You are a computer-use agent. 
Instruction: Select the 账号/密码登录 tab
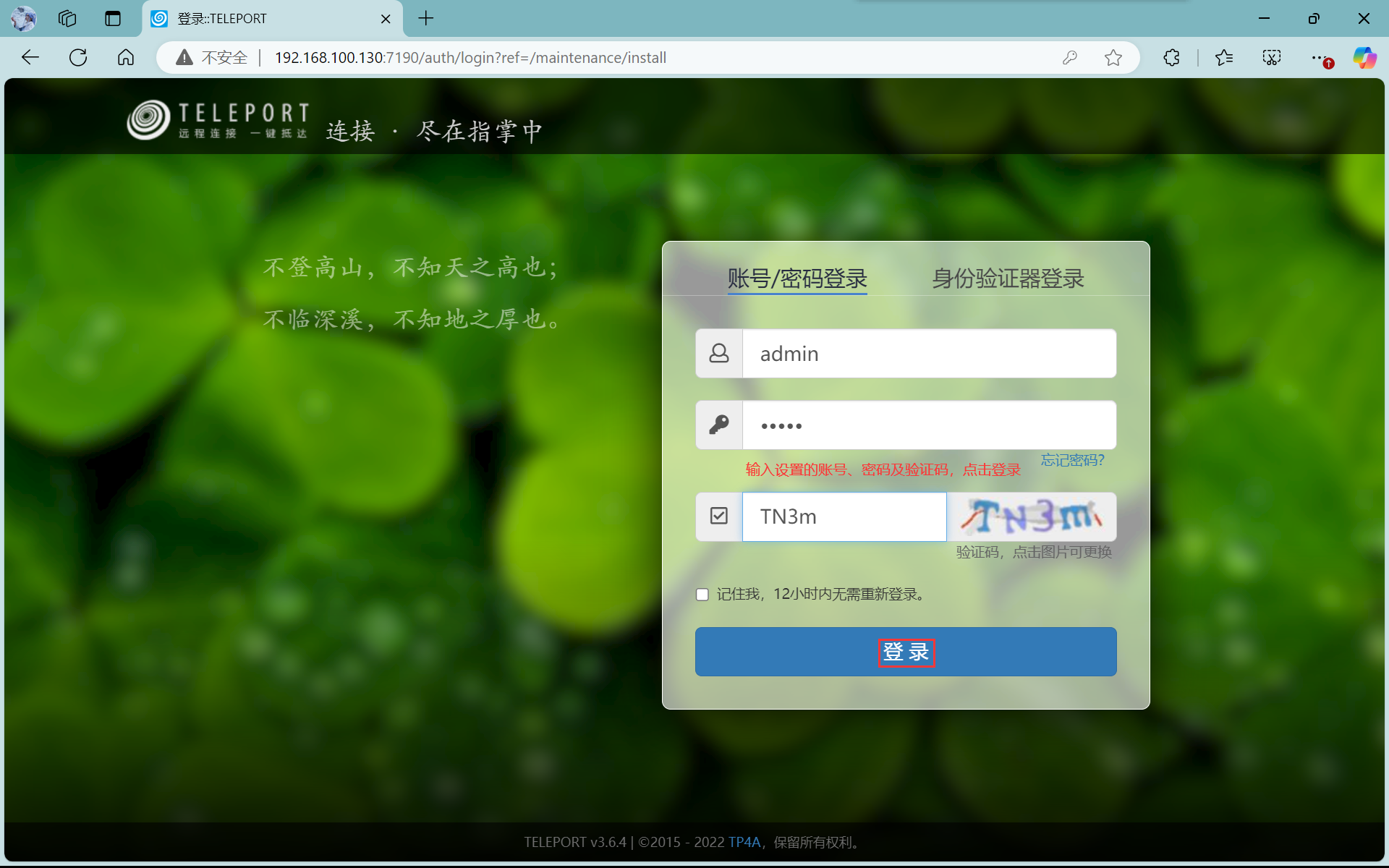797,278
